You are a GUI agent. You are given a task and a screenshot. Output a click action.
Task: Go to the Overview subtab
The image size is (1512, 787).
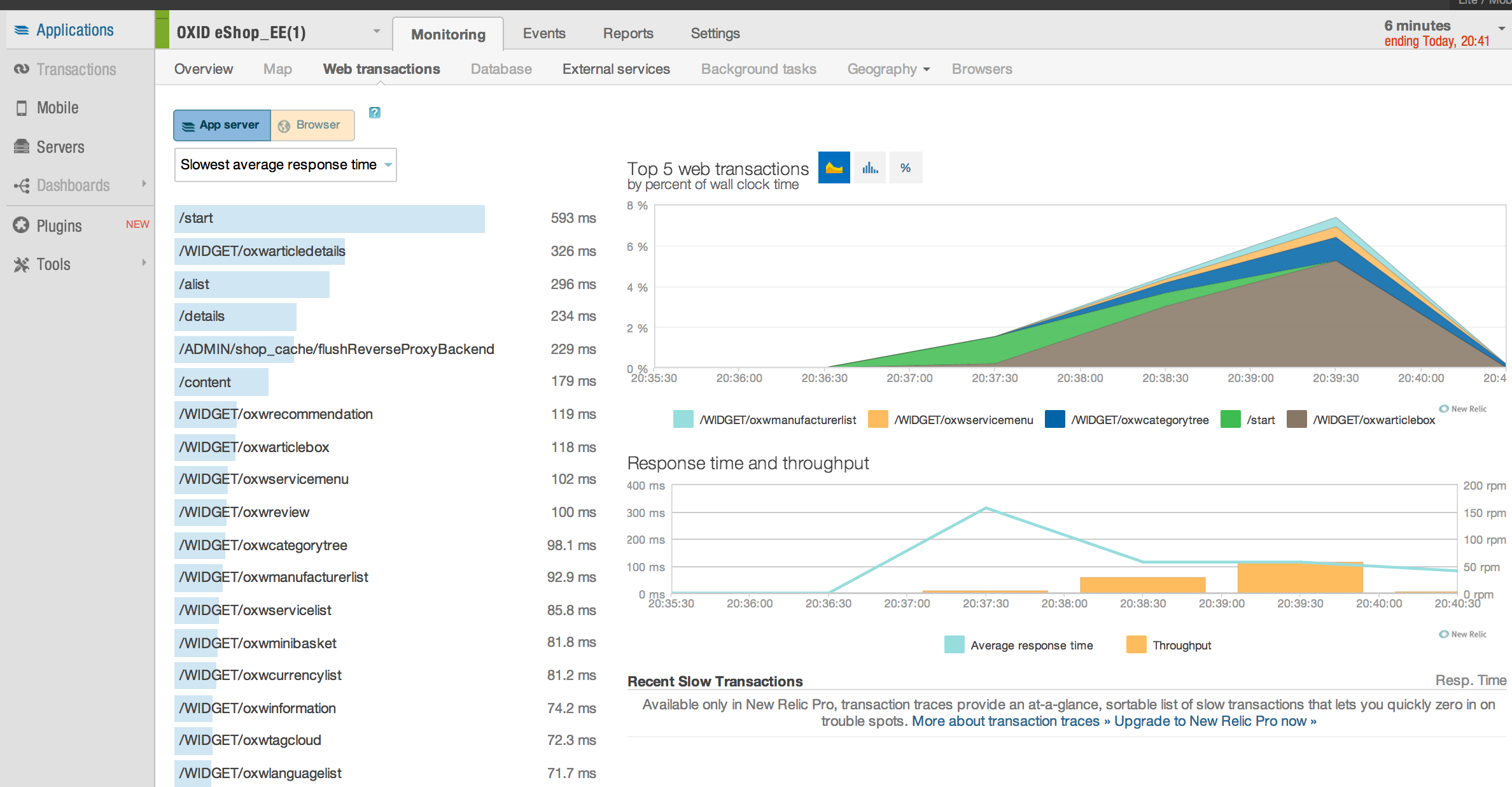tap(204, 69)
